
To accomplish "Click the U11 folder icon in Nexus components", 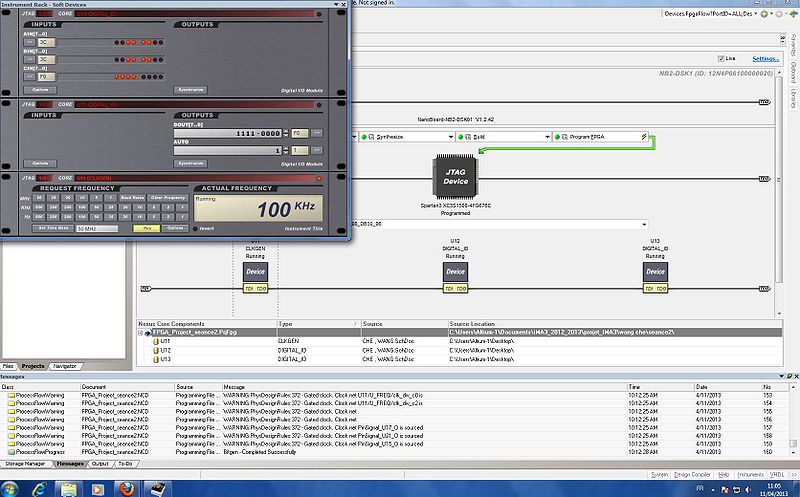I will point(154,341).
